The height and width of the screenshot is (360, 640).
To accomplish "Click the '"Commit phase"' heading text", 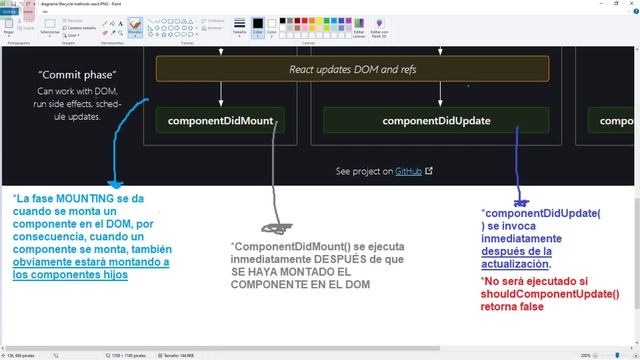I will click(x=77, y=75).
